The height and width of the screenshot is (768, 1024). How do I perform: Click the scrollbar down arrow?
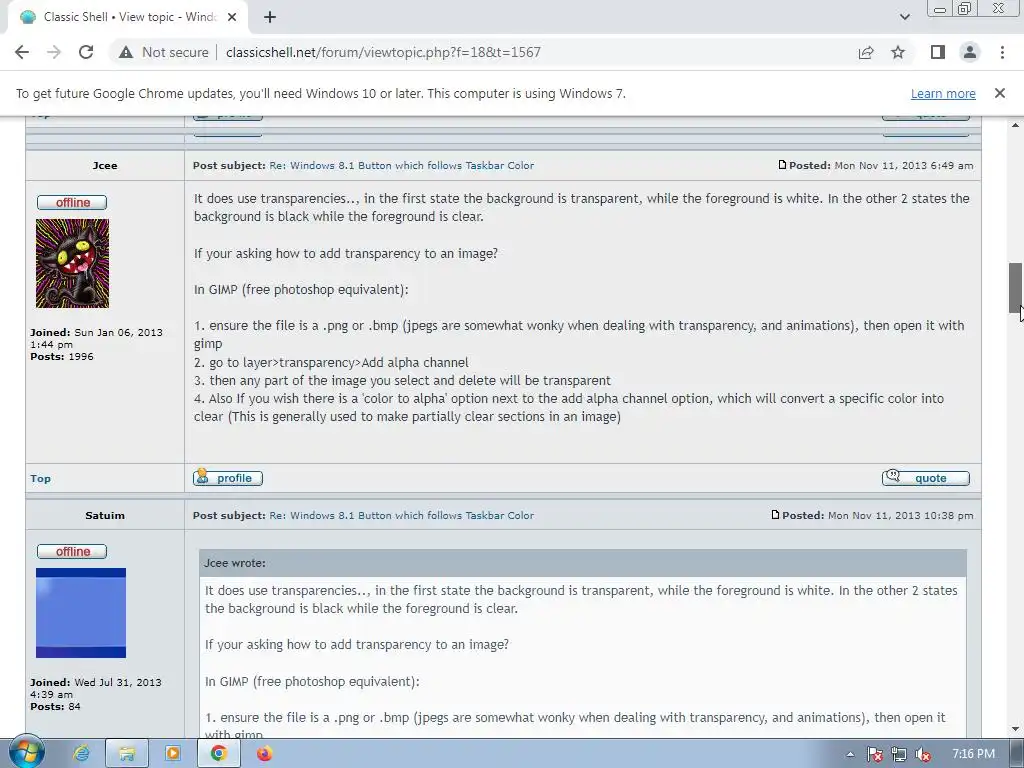1015,729
